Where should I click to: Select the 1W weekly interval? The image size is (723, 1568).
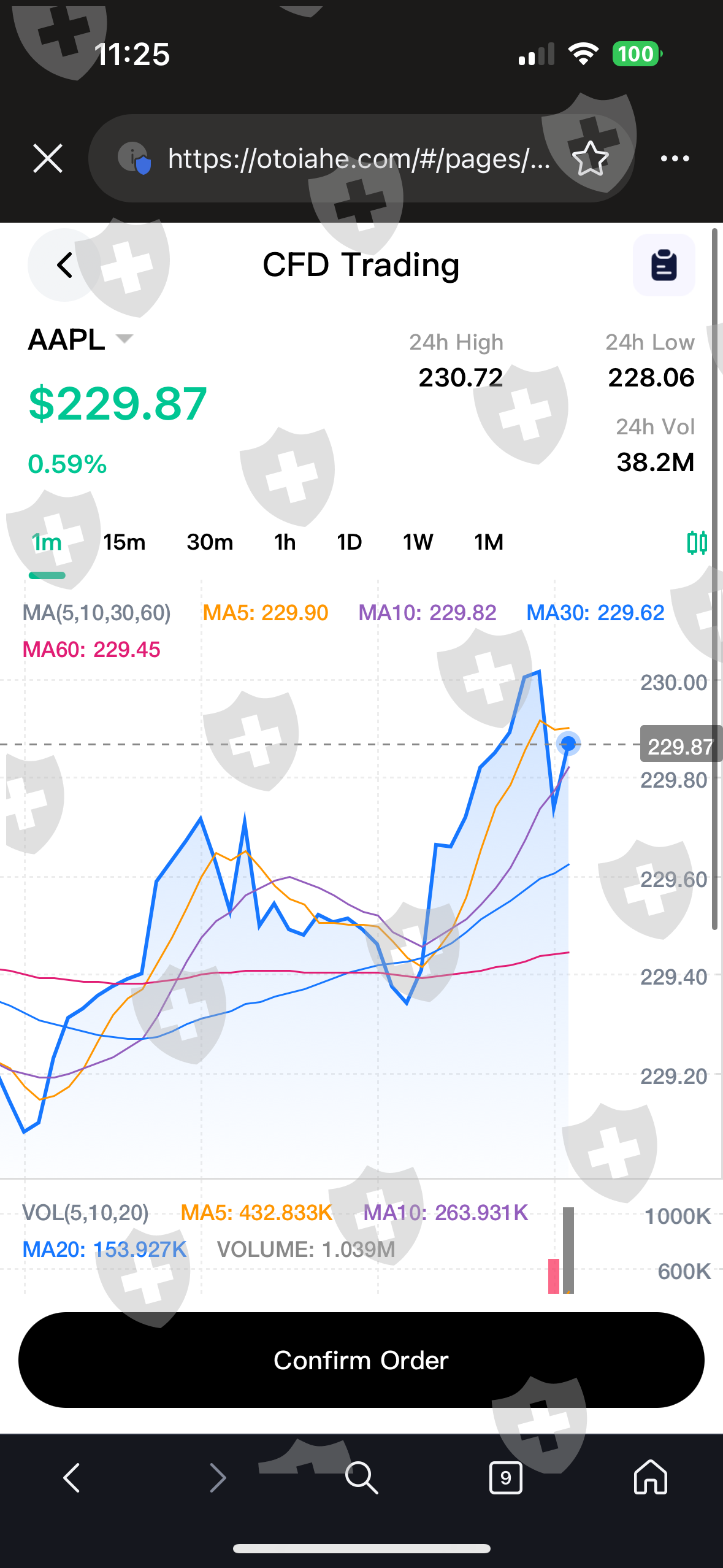click(418, 542)
